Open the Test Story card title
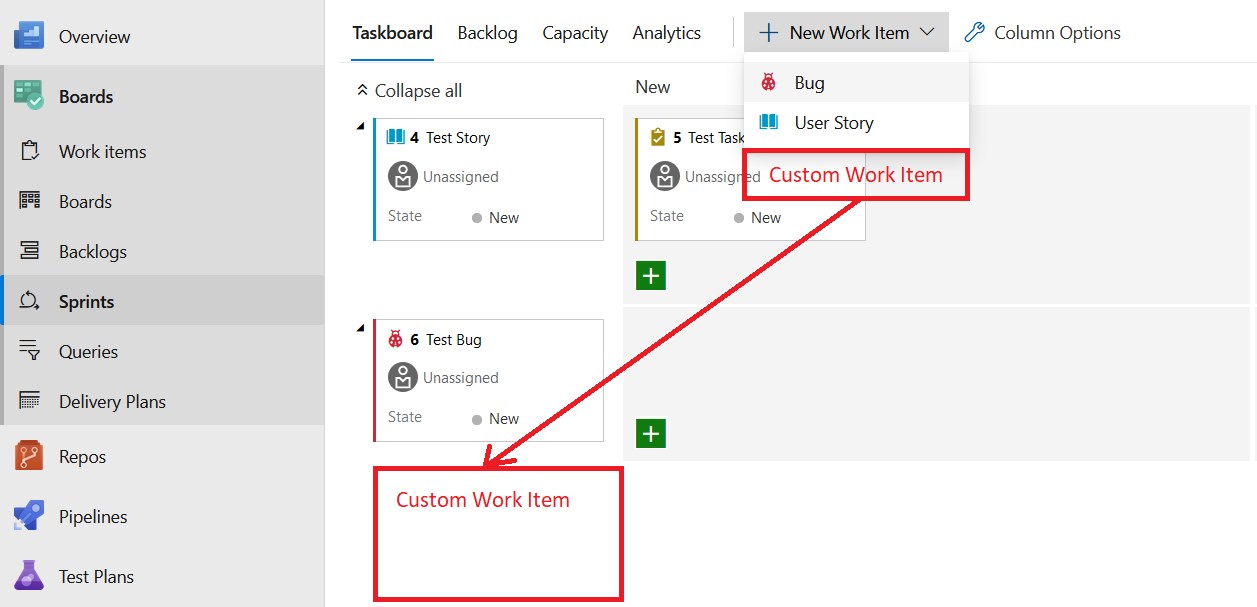 (x=458, y=138)
